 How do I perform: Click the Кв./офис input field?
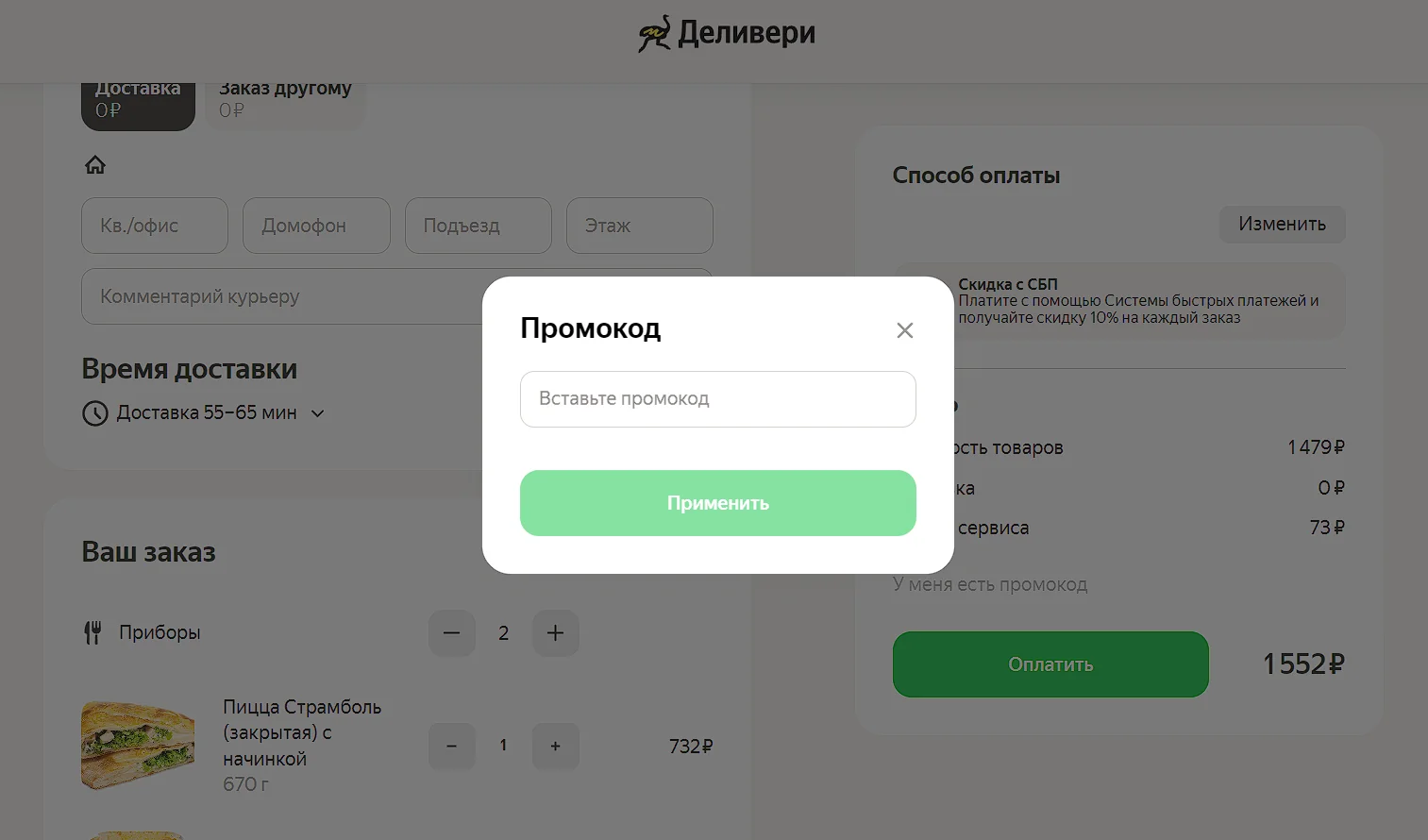click(155, 226)
